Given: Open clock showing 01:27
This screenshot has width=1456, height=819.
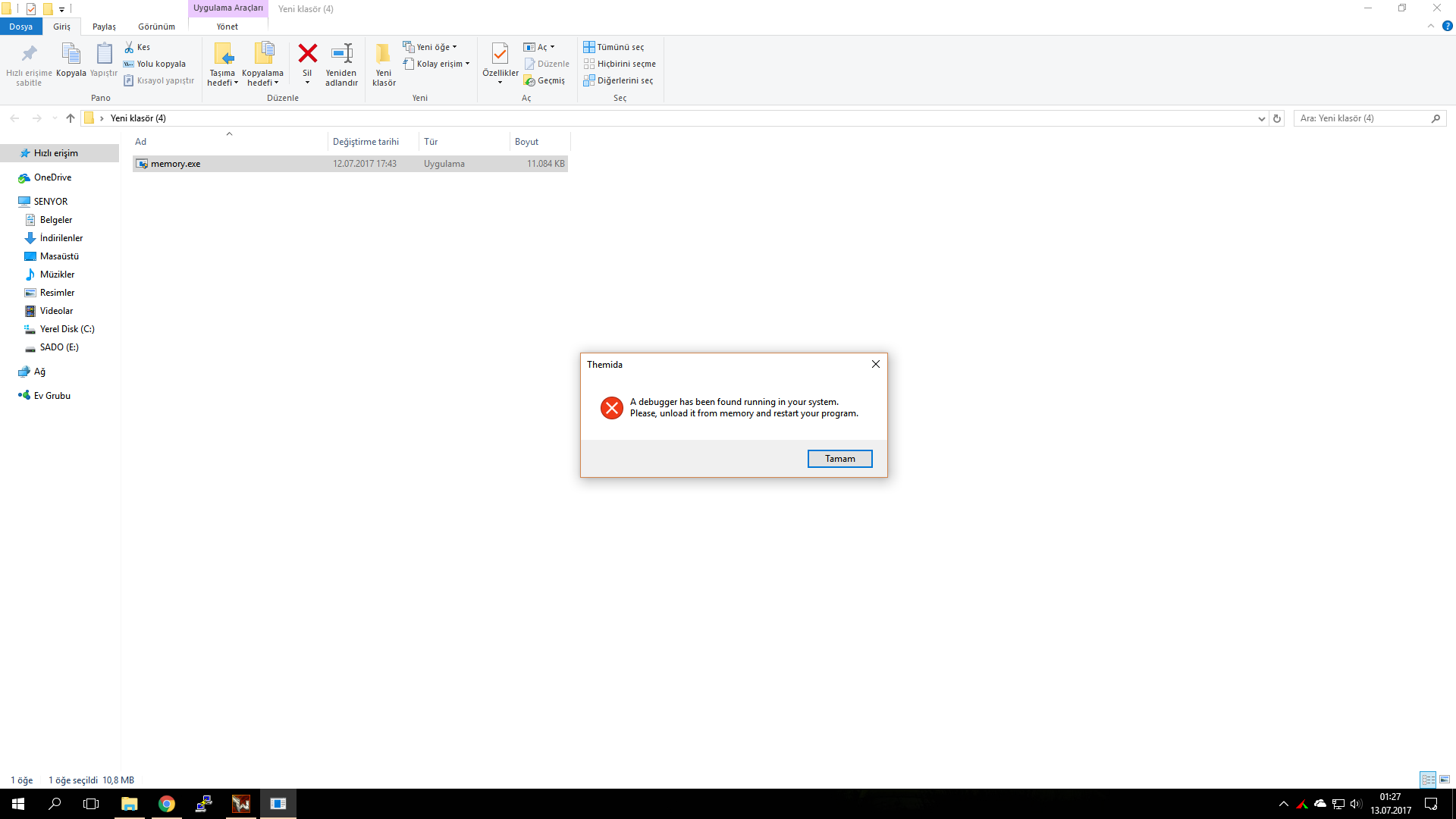Looking at the screenshot, I should pos(1391,804).
